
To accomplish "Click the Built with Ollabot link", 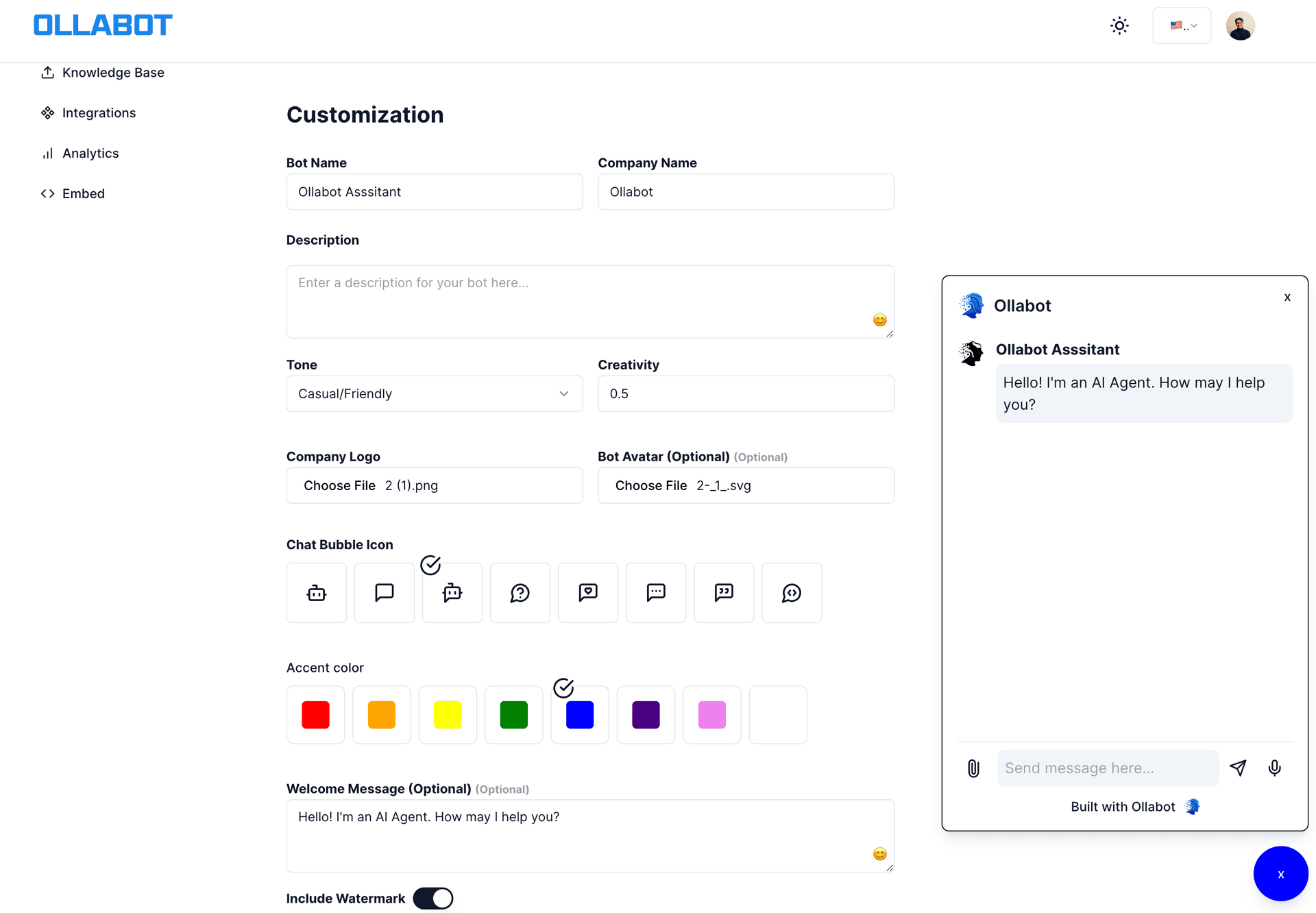I will click(x=1135, y=807).
